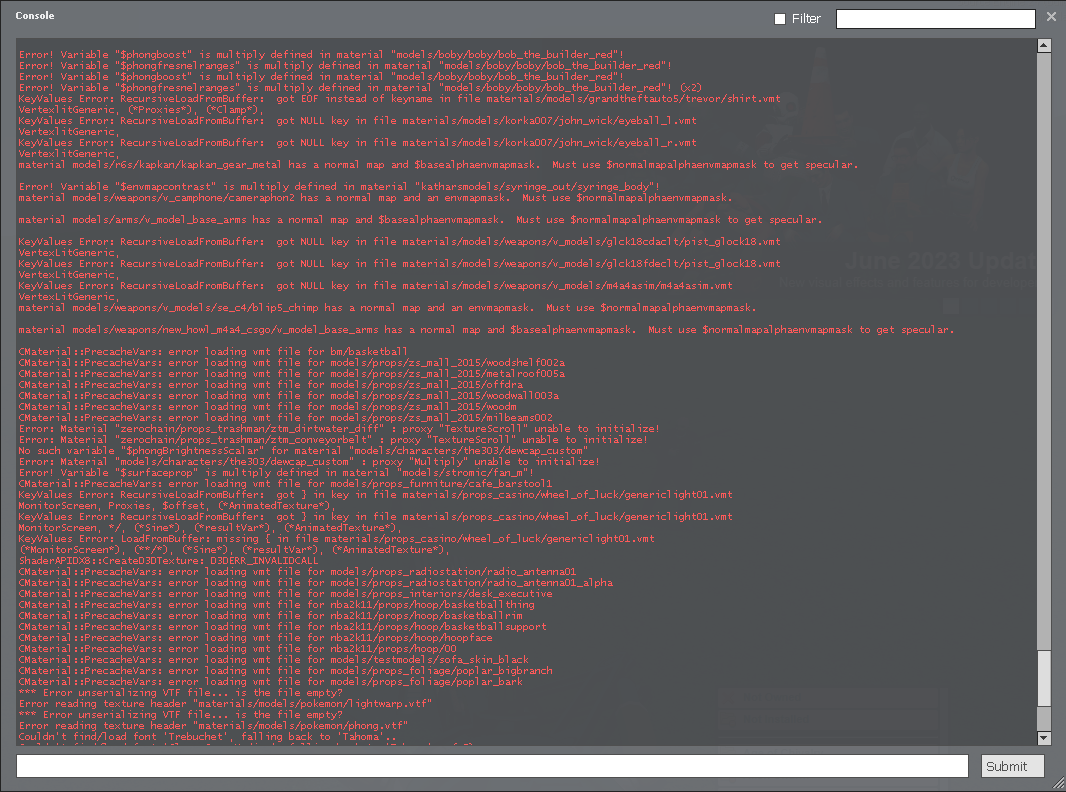Click the bm/basketball PrecacheVars error line
The width and height of the screenshot is (1066, 792).
213,352
